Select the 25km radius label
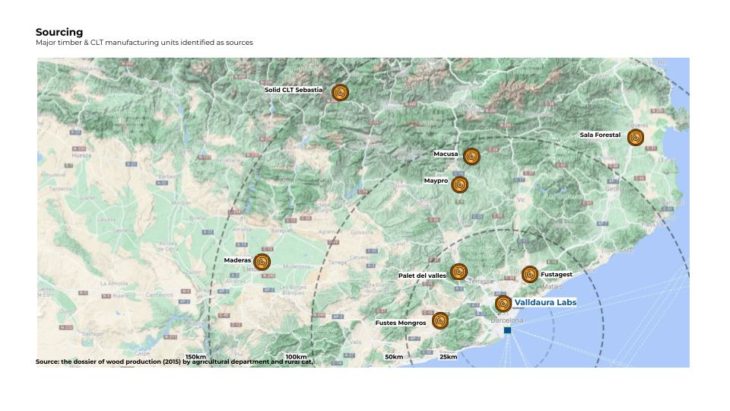The height and width of the screenshot is (411, 730). [x=448, y=357]
